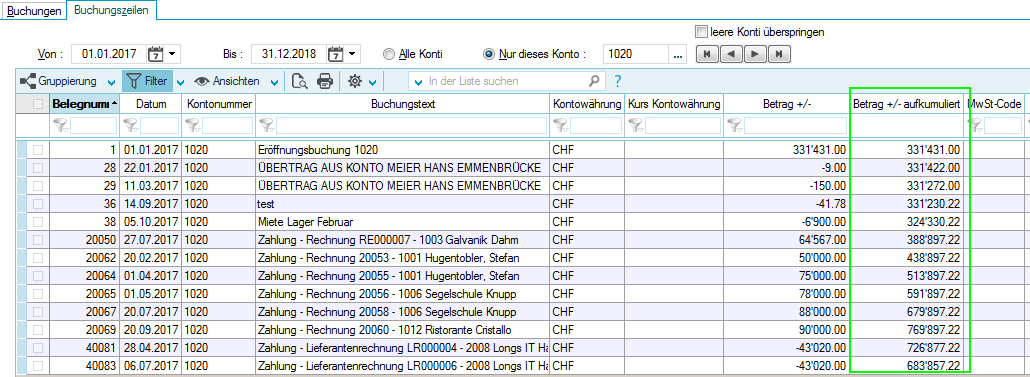The image size is (1030, 377).
Task: Click the Von date field 01.01.2017
Action: pos(109,54)
